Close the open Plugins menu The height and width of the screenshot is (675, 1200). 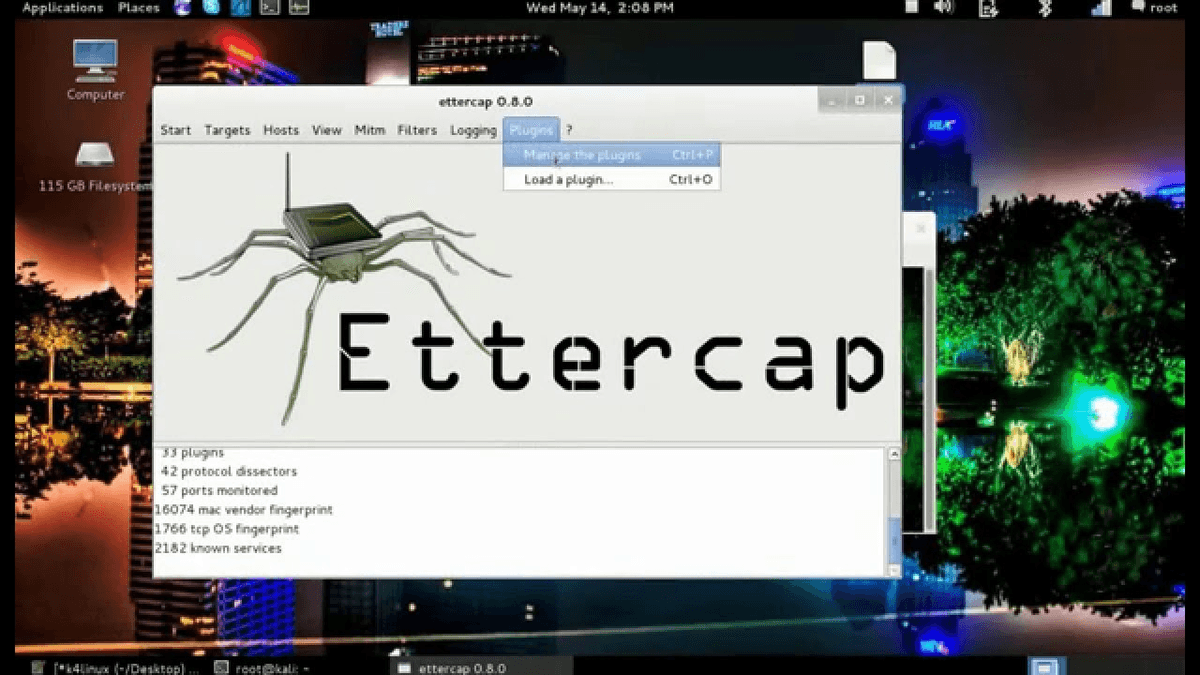(x=531, y=130)
